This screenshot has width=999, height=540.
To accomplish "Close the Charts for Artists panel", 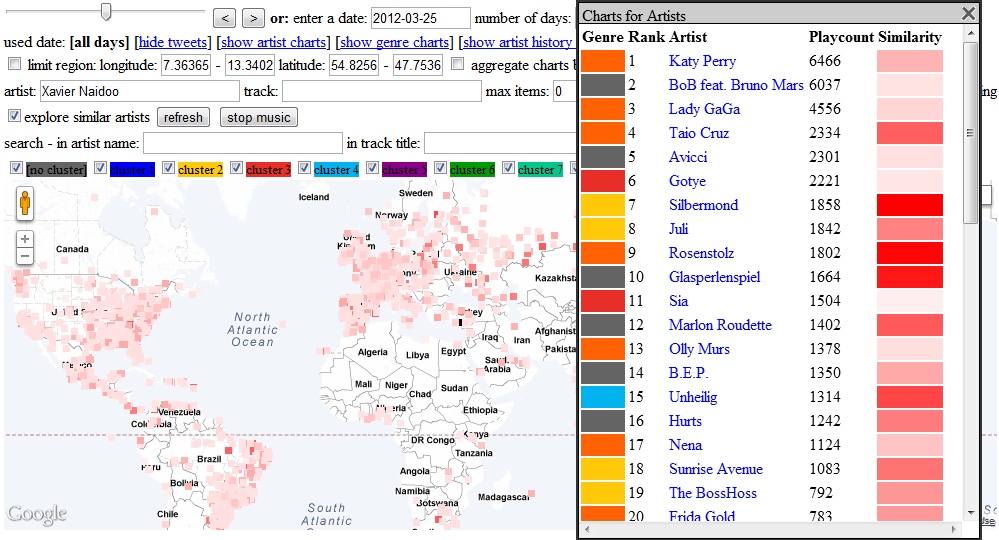I will click(x=968, y=13).
